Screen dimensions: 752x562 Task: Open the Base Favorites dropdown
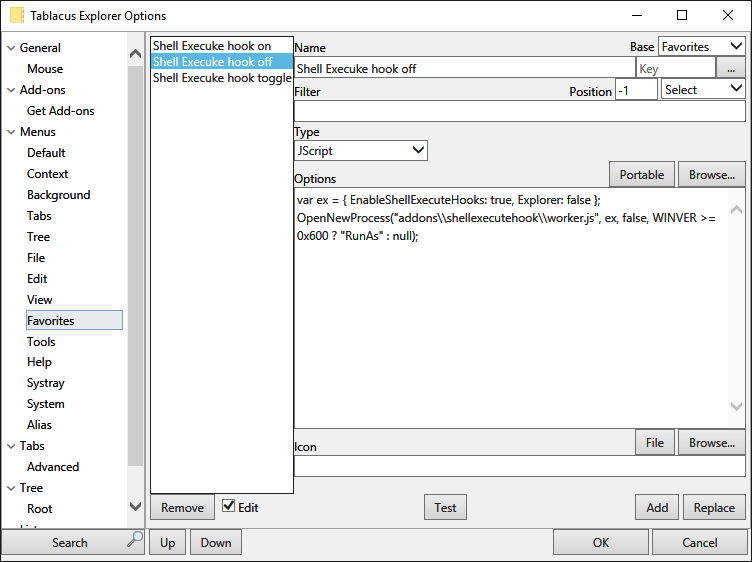(702, 47)
